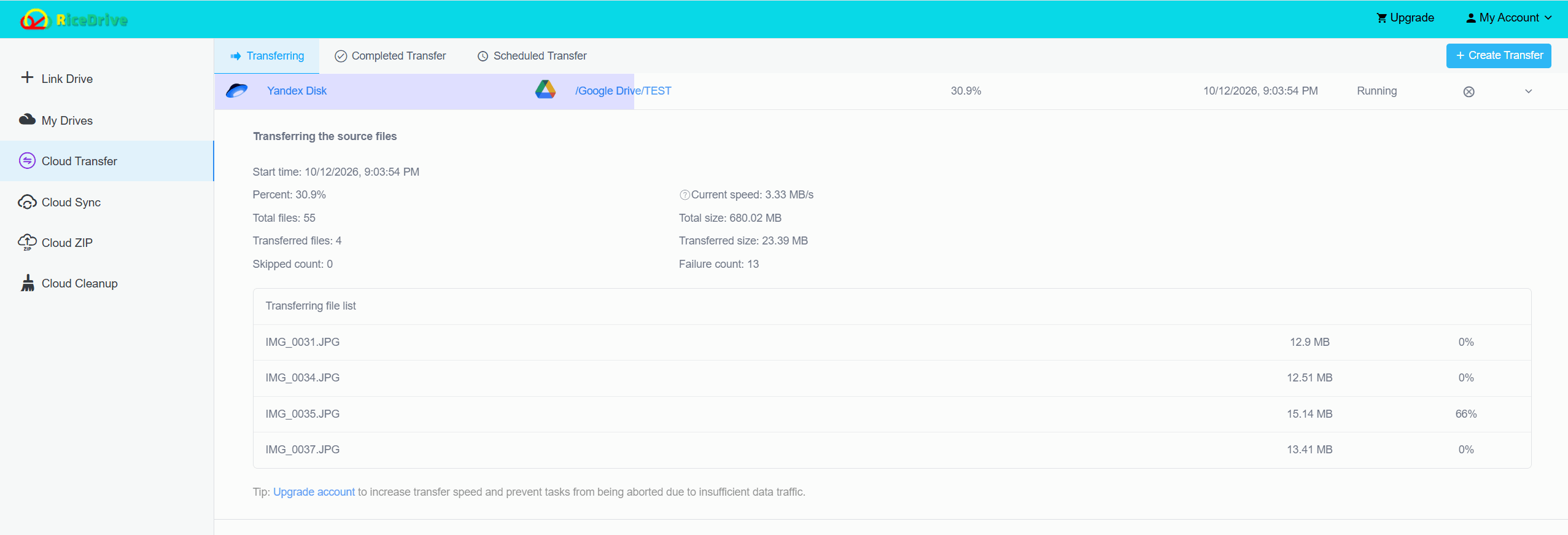Click the RiceDrive logo

point(74,20)
